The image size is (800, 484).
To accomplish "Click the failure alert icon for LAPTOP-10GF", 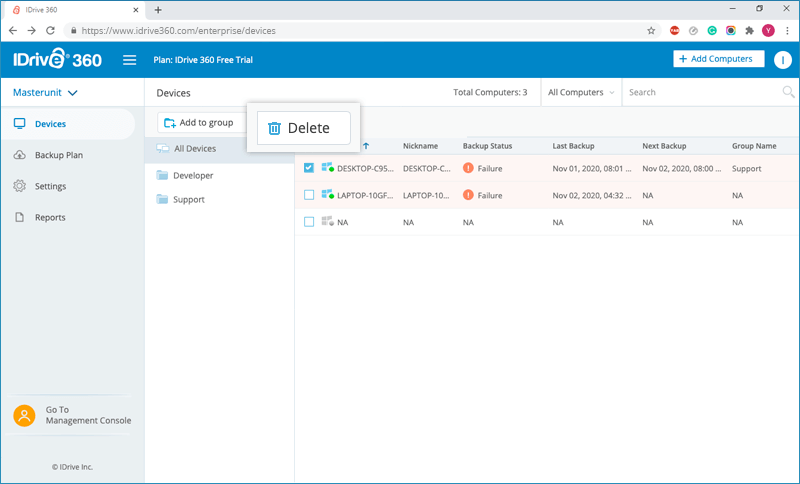I will tap(468, 195).
